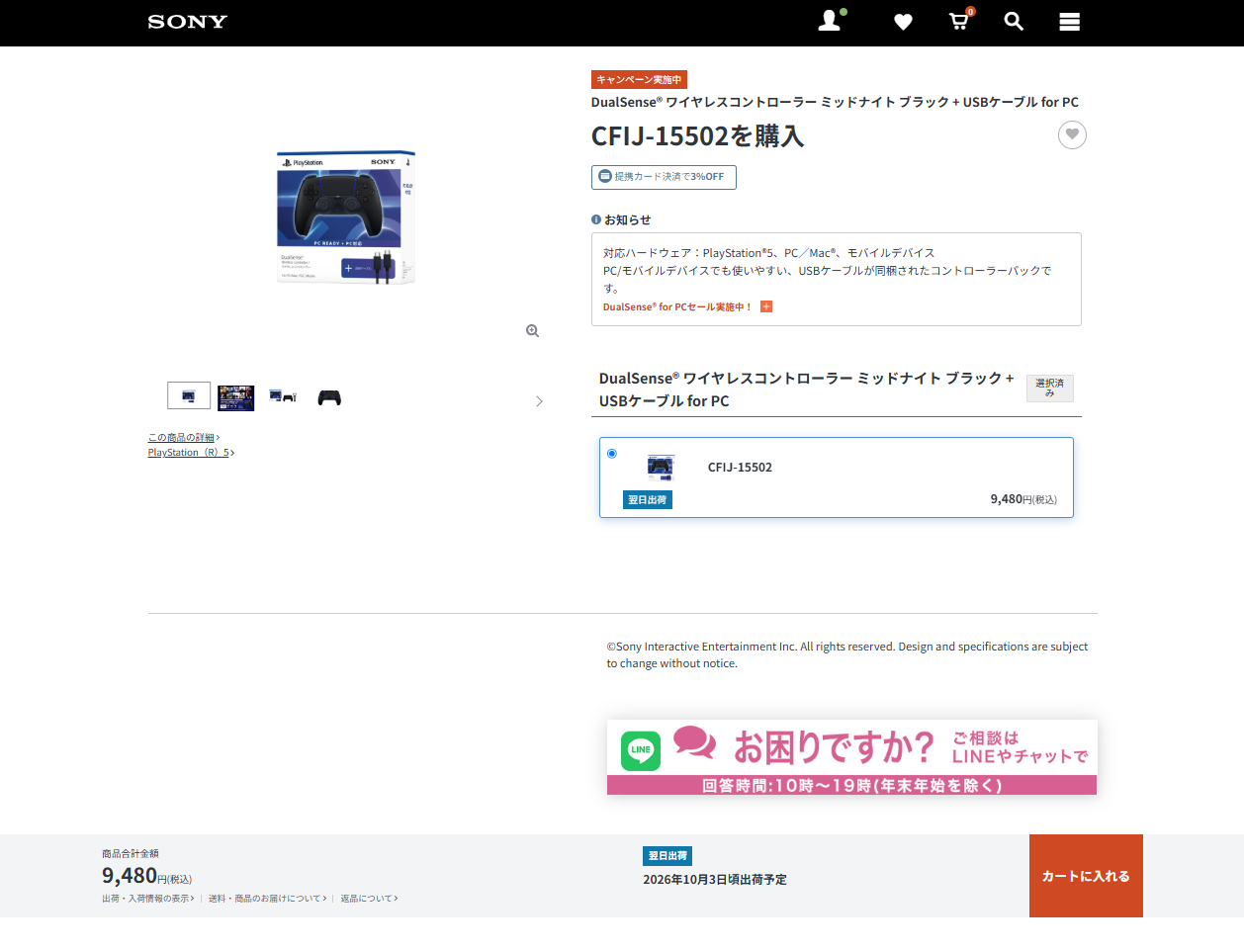Click the 商品合計金額 total price
The image size is (1244, 952).
(147, 876)
